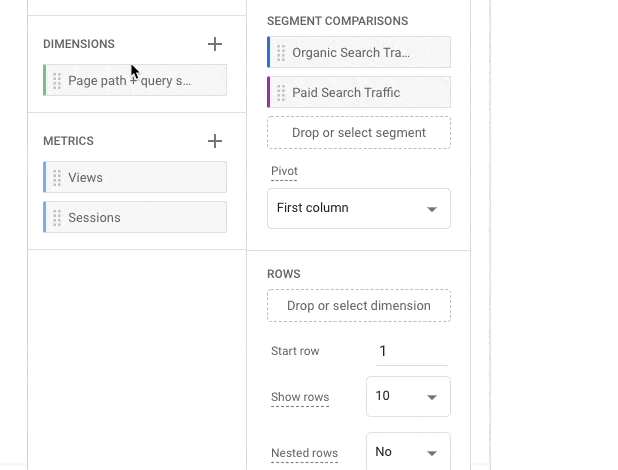Viewport: 618px width, 470px height.
Task: Select the Sessions metric label
Action: (x=94, y=218)
